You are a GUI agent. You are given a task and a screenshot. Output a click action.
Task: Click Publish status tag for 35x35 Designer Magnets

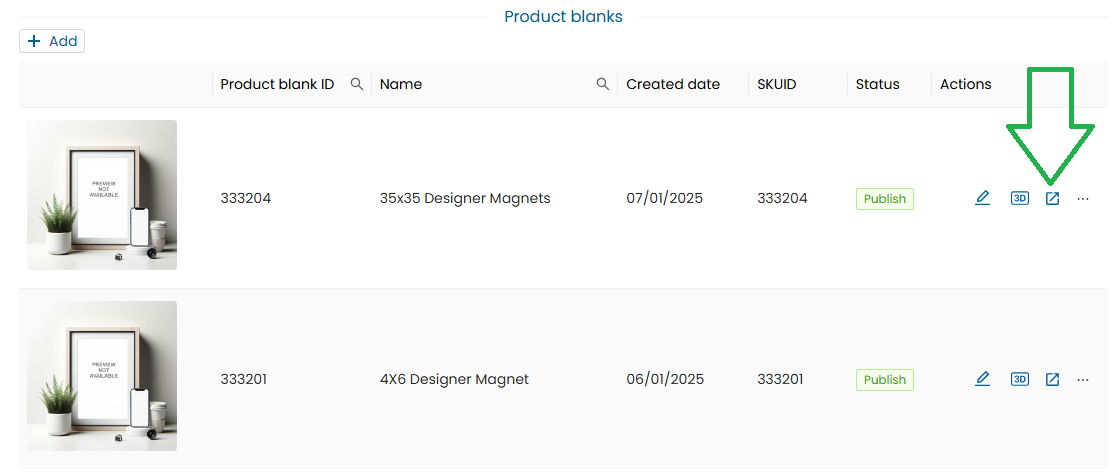884,199
